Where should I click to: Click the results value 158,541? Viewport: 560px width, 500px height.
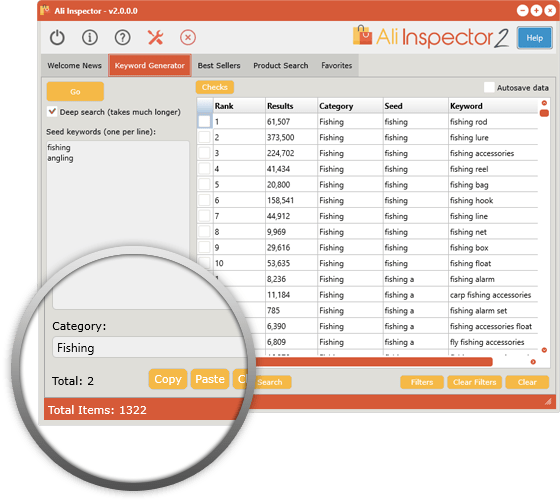280,200
